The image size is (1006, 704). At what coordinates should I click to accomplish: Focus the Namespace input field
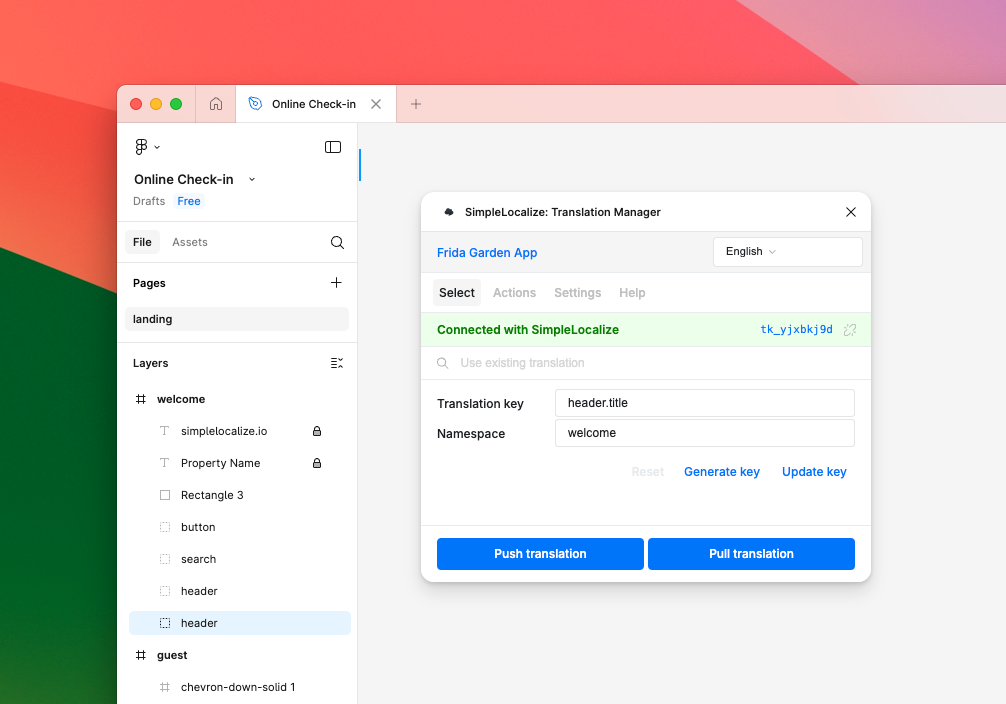point(704,433)
